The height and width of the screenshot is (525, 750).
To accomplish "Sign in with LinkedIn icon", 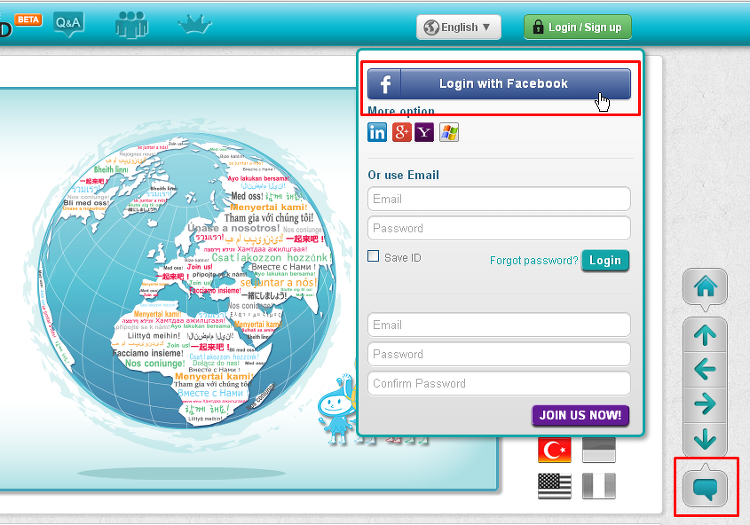I will (x=377, y=132).
